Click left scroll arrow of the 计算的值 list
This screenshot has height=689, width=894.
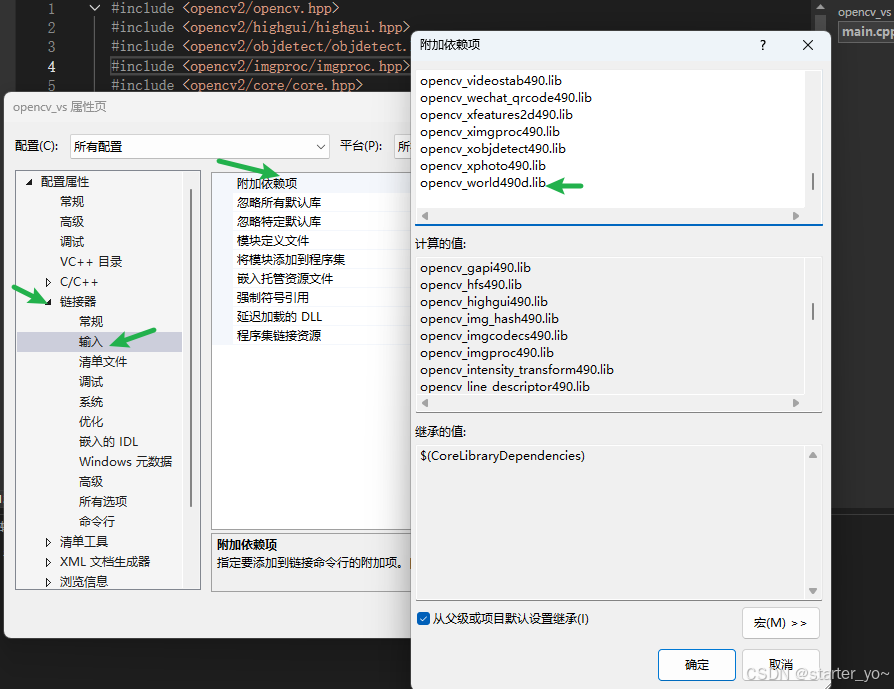(424, 403)
